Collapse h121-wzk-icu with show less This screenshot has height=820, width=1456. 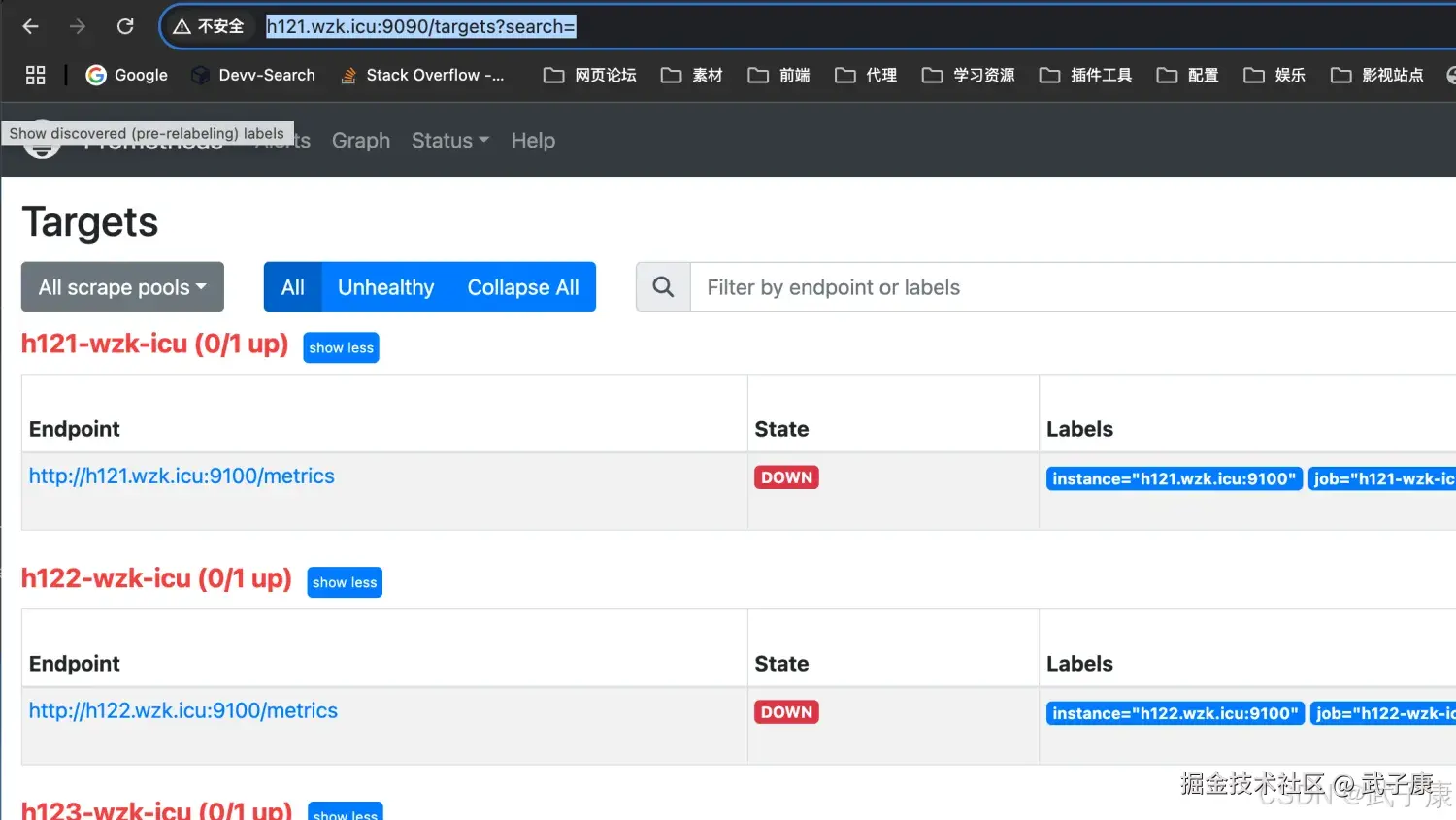coord(341,347)
